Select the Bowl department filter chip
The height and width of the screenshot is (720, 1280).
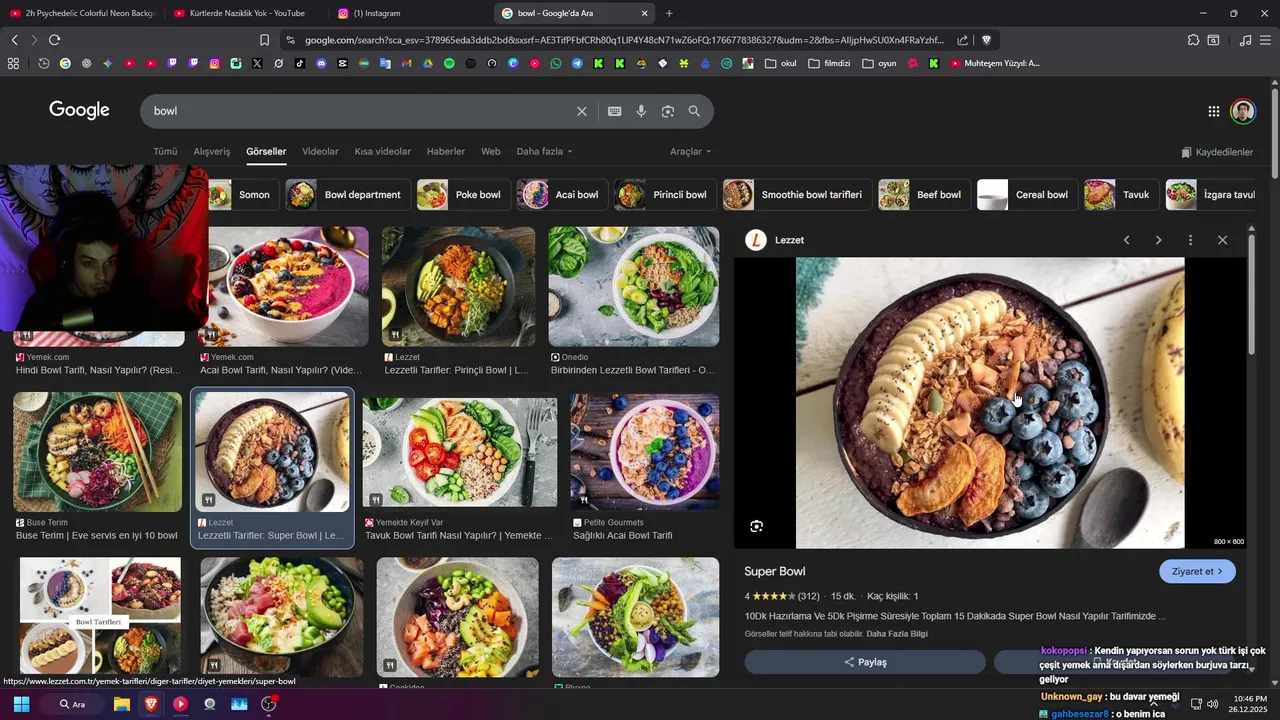click(347, 195)
